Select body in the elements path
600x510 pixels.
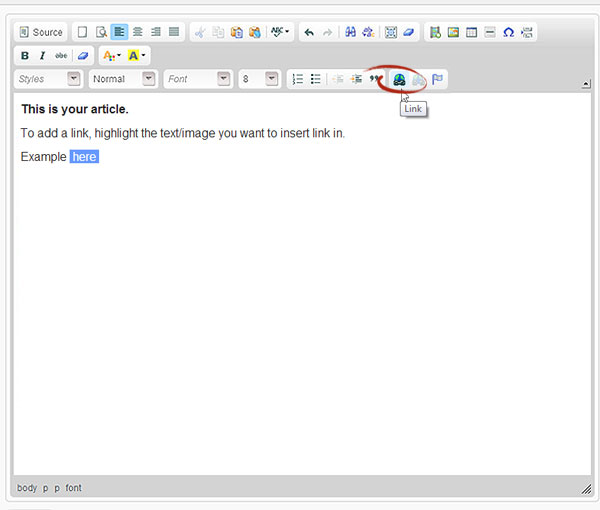point(27,488)
